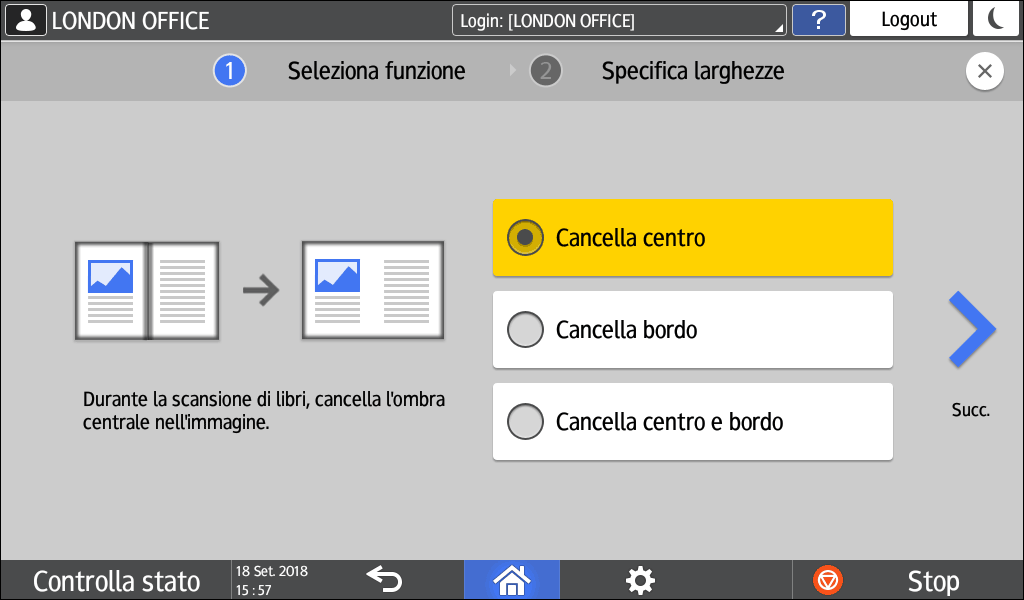Click the Logout button
Image resolution: width=1024 pixels, height=600 pixels.
tap(909, 19)
